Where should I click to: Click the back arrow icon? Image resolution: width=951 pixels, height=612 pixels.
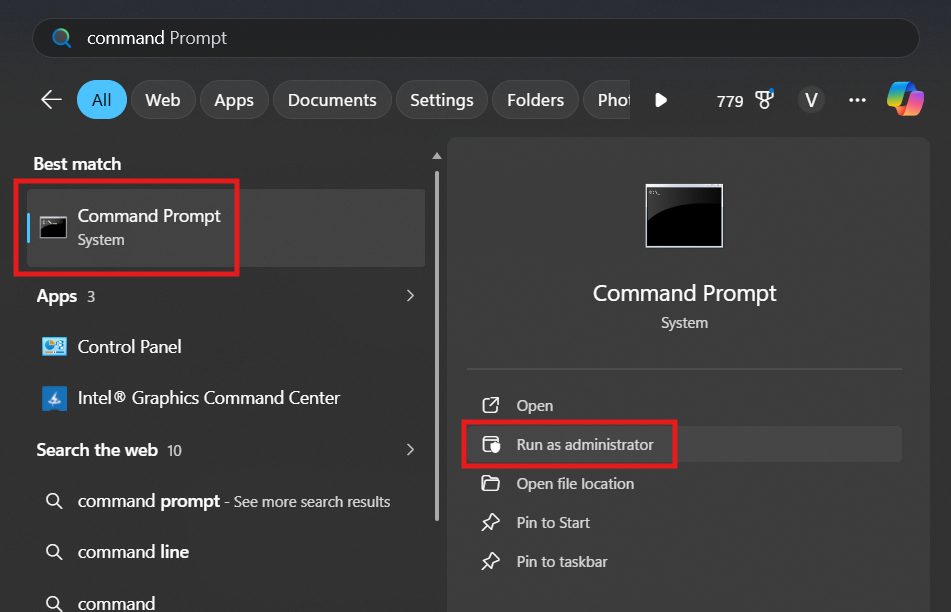[x=51, y=100]
